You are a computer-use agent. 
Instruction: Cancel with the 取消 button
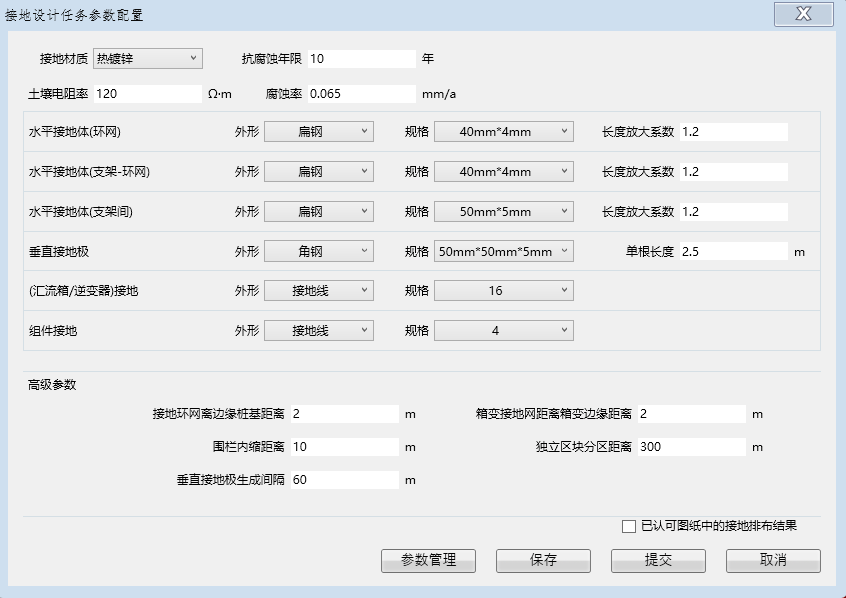click(773, 561)
